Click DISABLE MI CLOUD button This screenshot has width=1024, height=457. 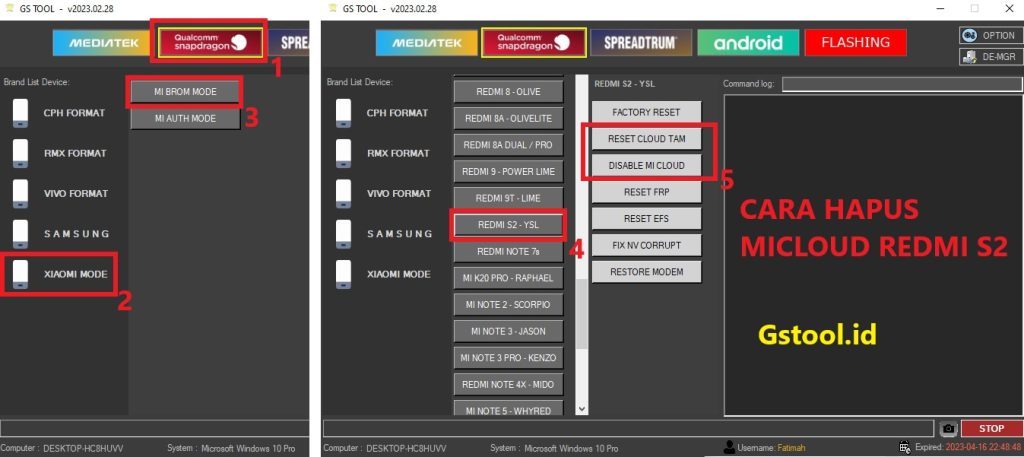click(646, 166)
